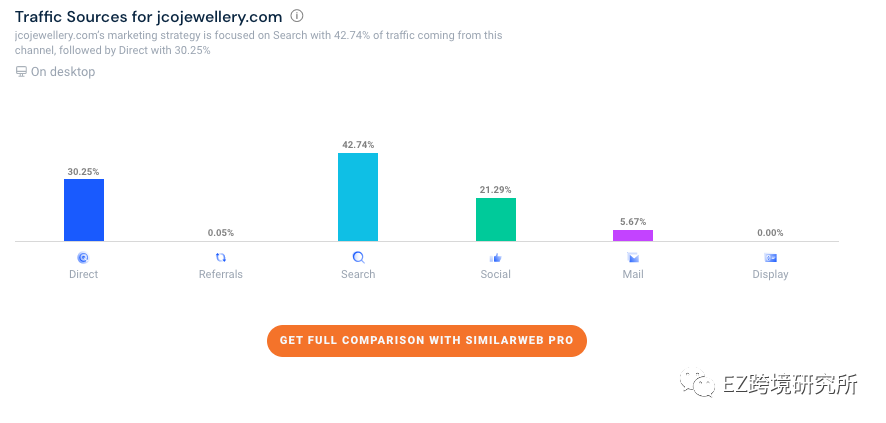Click the Social thumbs-up icon

(x=496, y=258)
